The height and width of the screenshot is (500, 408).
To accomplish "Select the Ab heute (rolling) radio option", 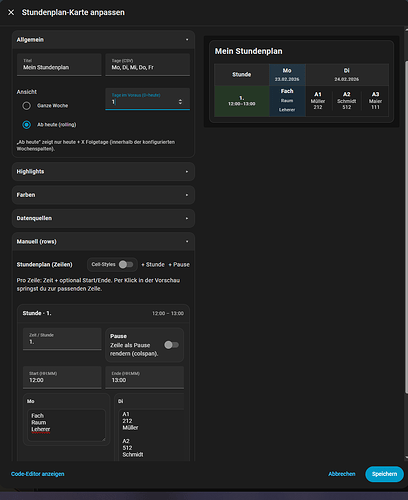I will [x=27, y=125].
